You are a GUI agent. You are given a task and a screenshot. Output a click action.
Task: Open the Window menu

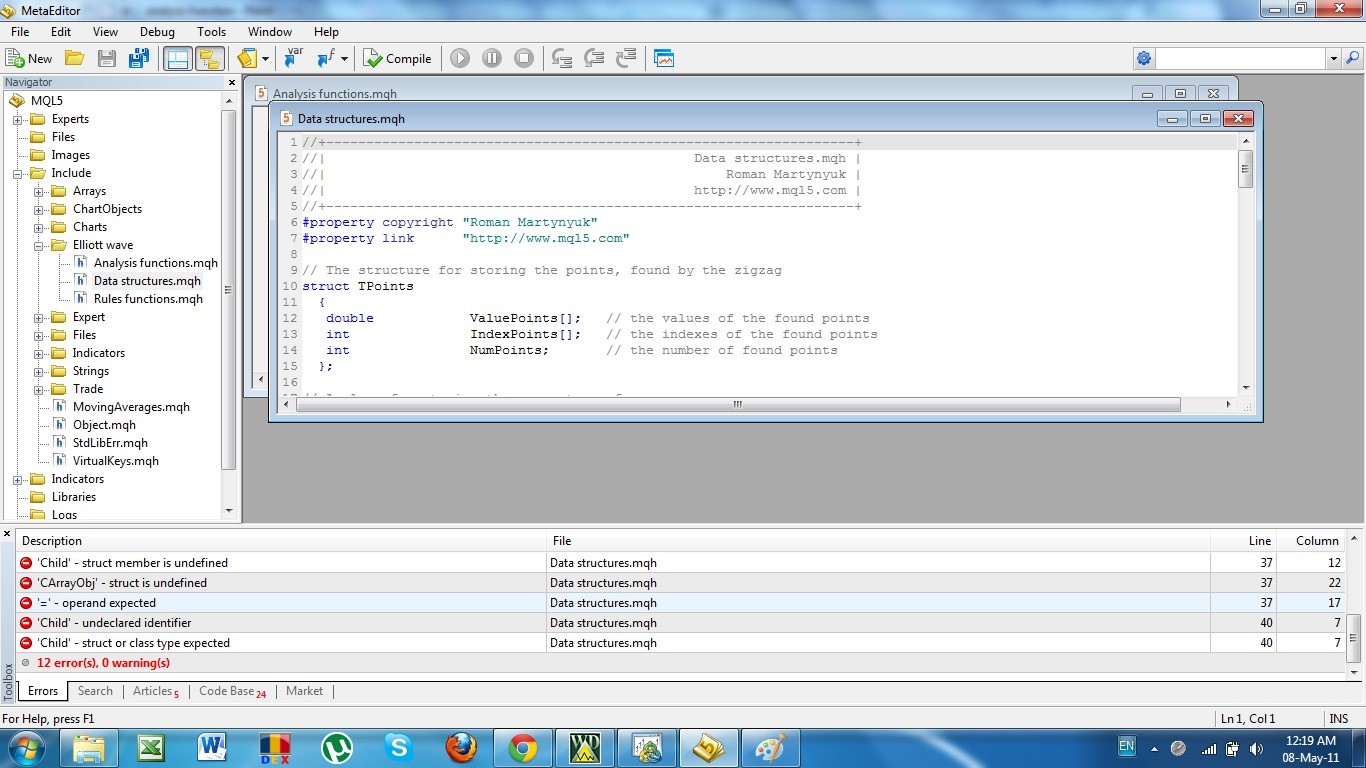(x=270, y=32)
